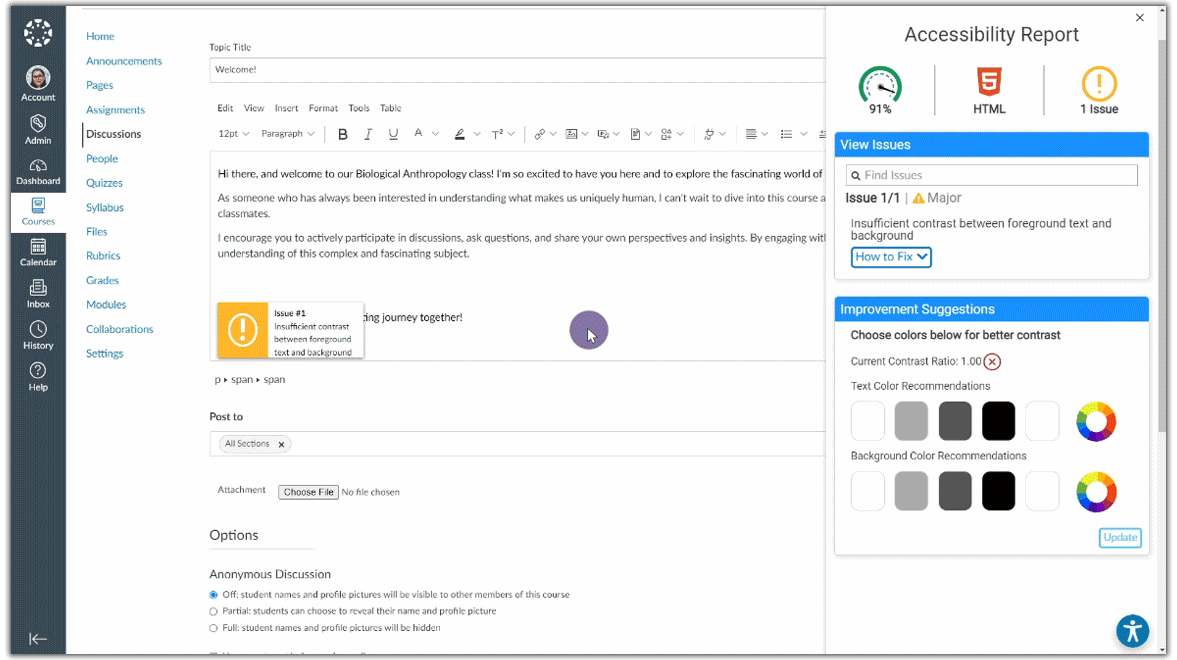The image size is (1177, 660).
Task: Pick the black background color recommendation swatch
Action: 998,492
